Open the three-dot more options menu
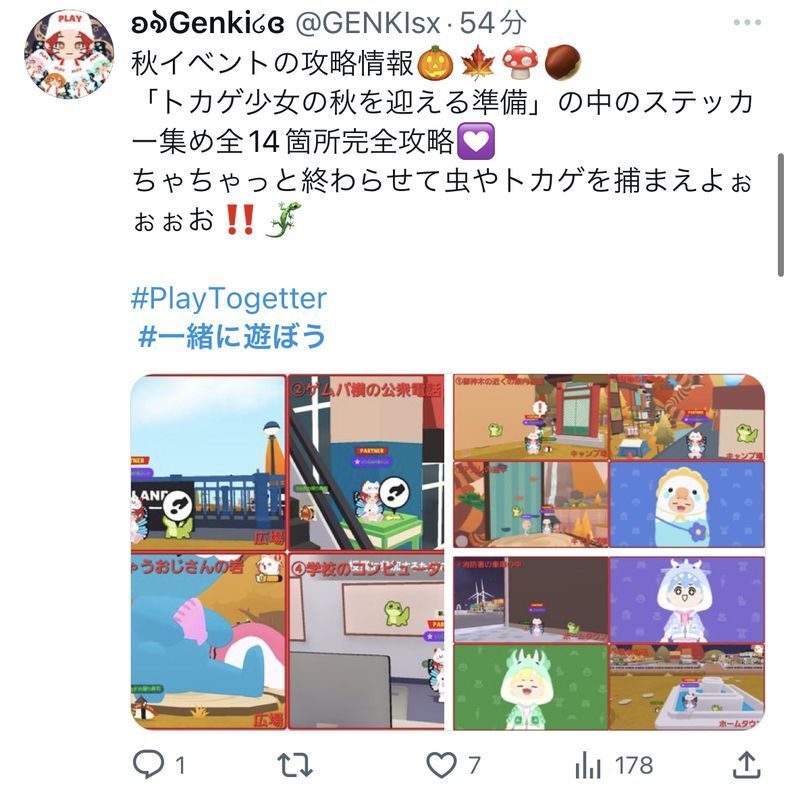Screen dimensions: 790x800 tap(747, 22)
